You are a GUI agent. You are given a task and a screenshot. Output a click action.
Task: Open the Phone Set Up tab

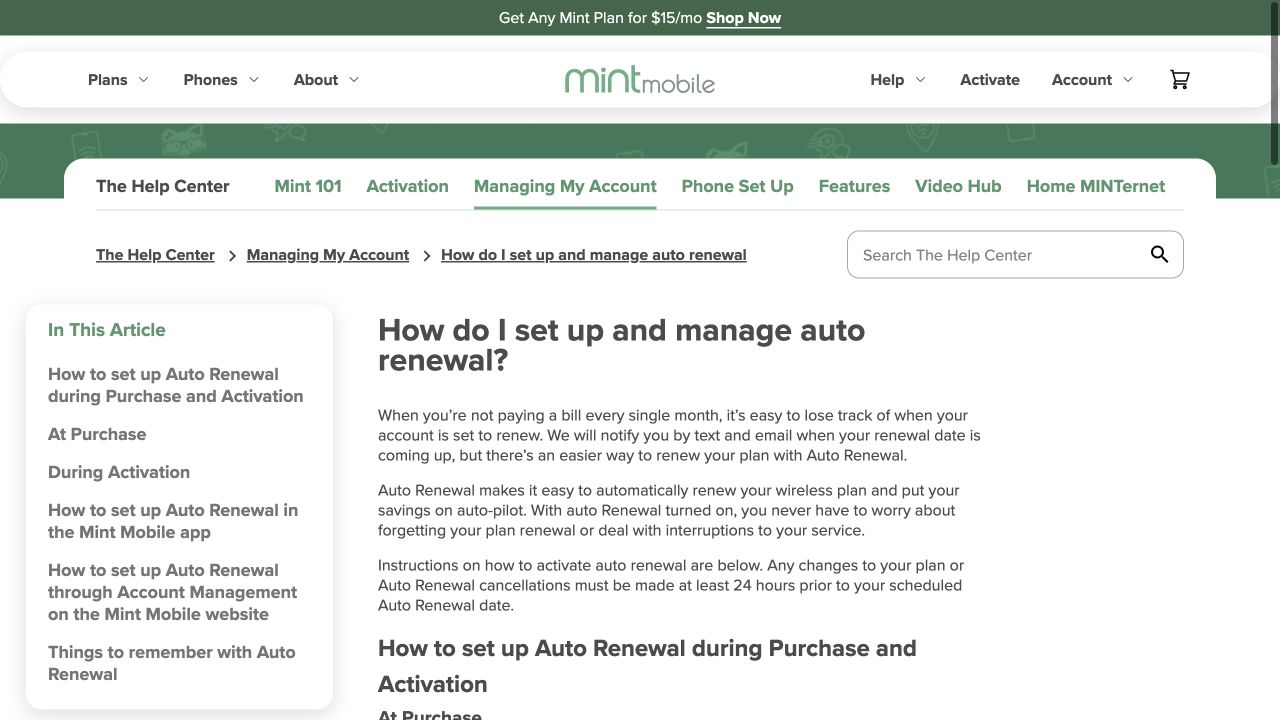click(x=737, y=186)
